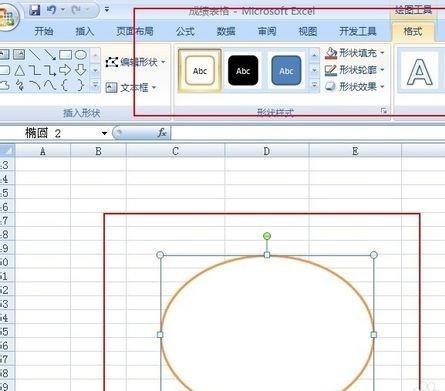Choose the isosceles triangle shape
445x391 pixels.
pyautogui.click(x=19, y=70)
